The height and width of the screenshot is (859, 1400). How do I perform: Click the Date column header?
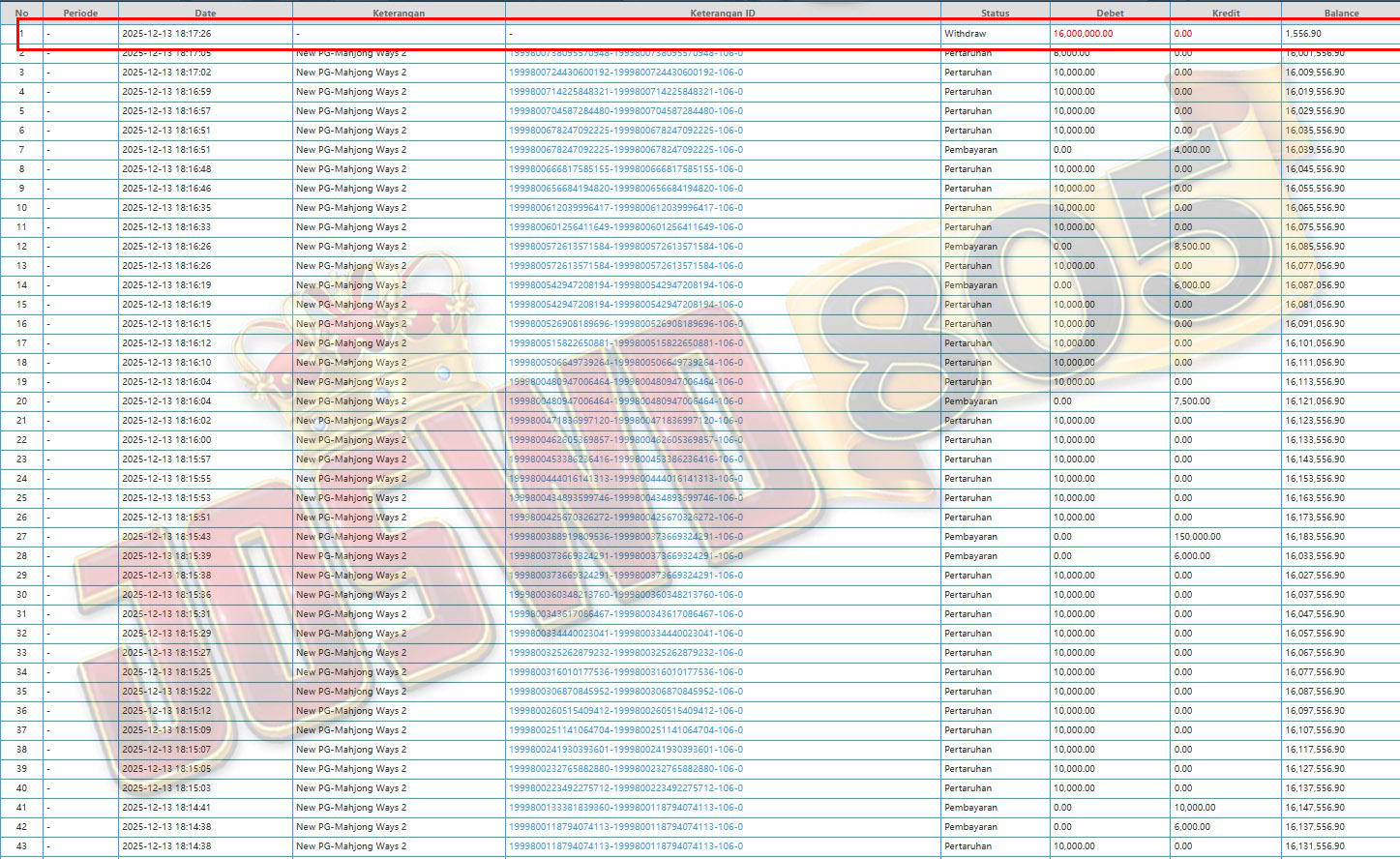(205, 14)
